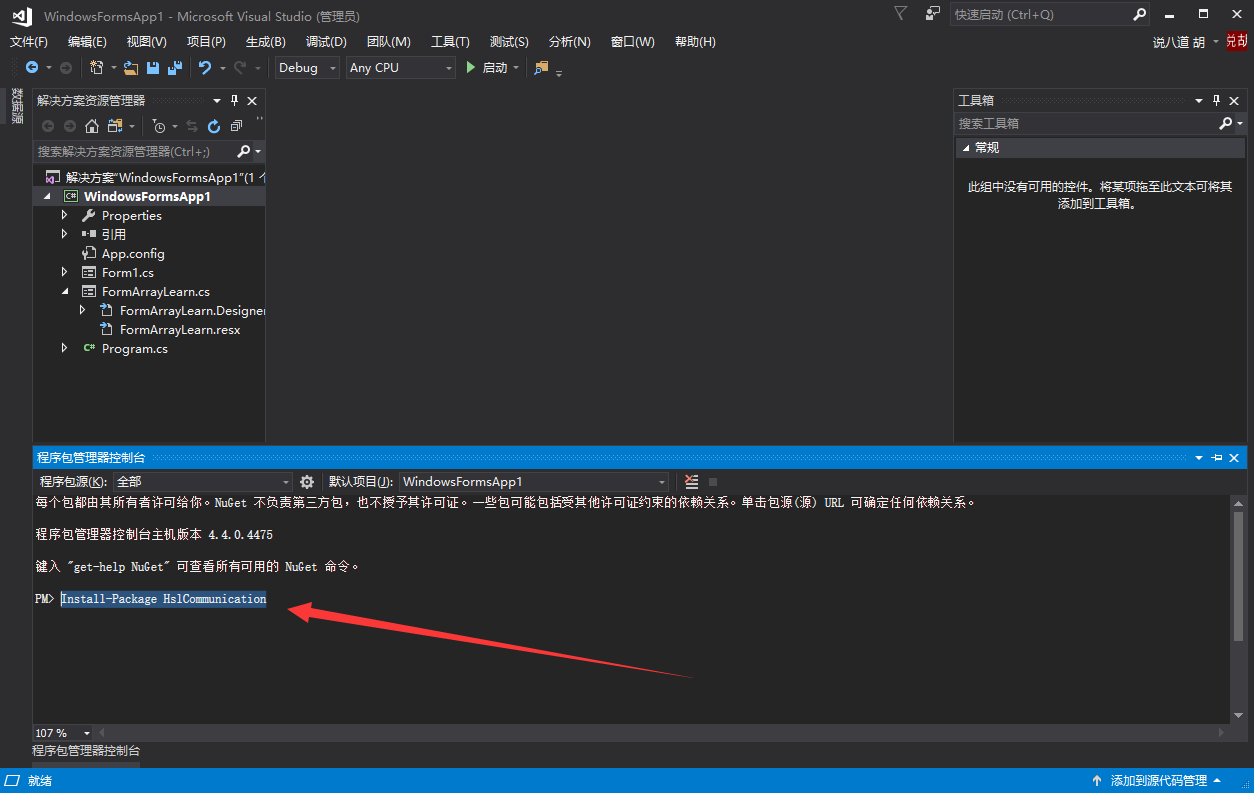Click the 启动 start debugging button

[x=486, y=68]
